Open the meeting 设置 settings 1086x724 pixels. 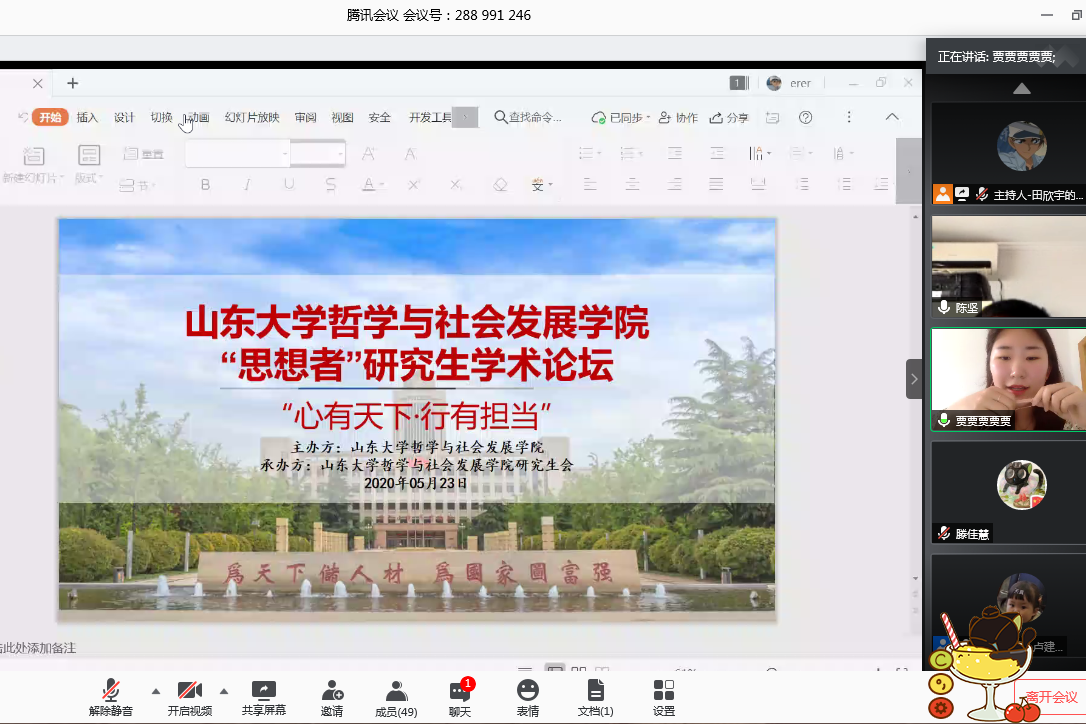pos(663,698)
